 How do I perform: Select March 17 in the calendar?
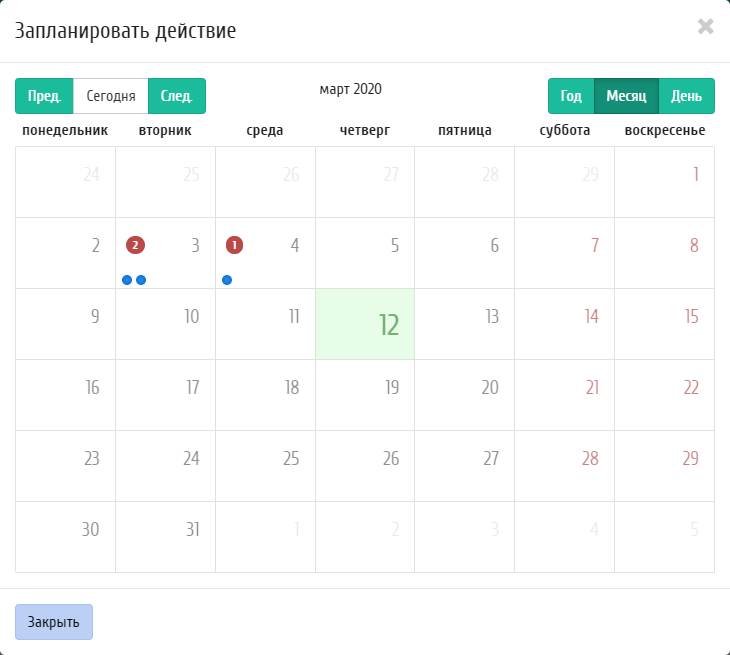(165, 395)
